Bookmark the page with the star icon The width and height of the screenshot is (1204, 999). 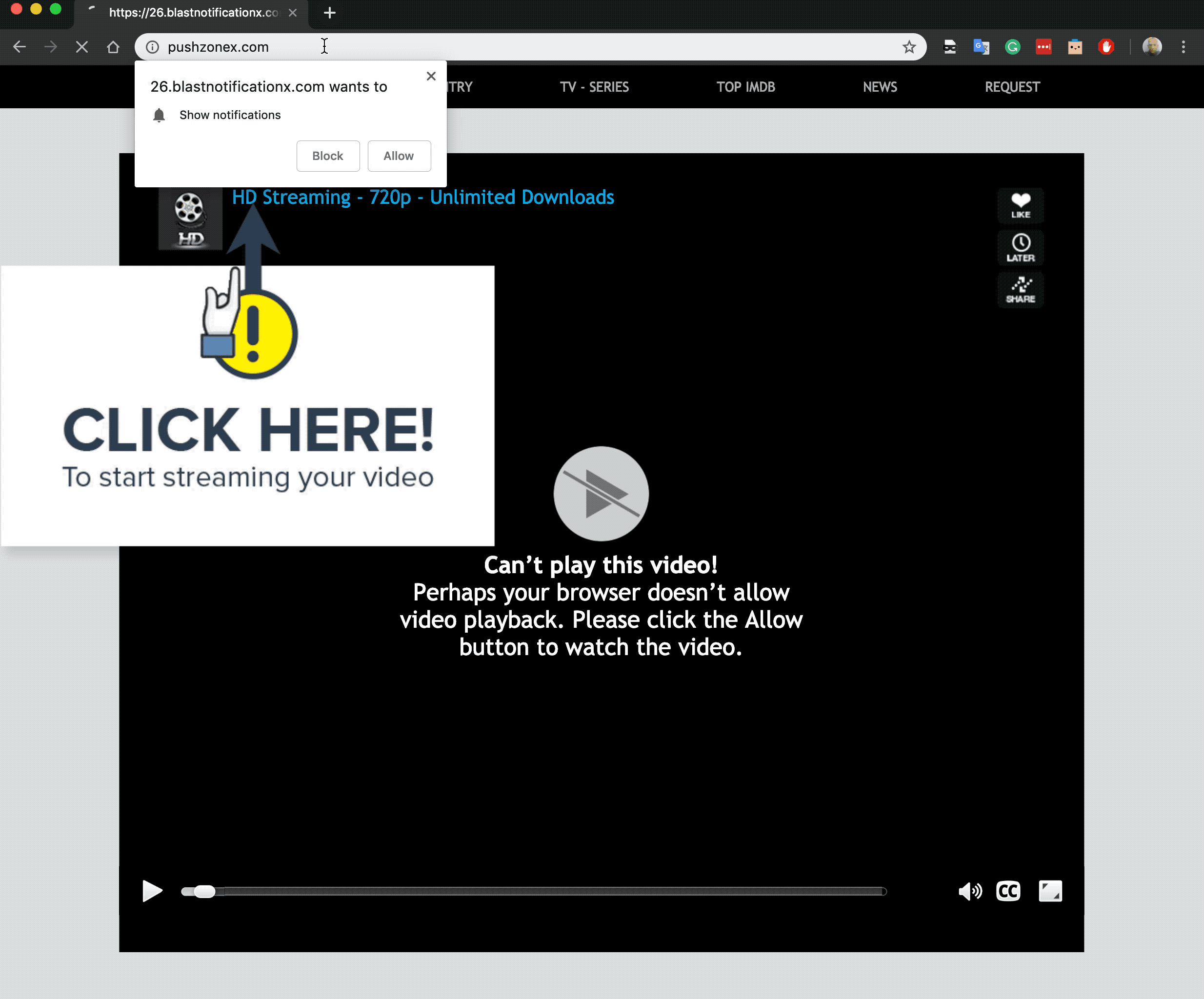coord(909,47)
